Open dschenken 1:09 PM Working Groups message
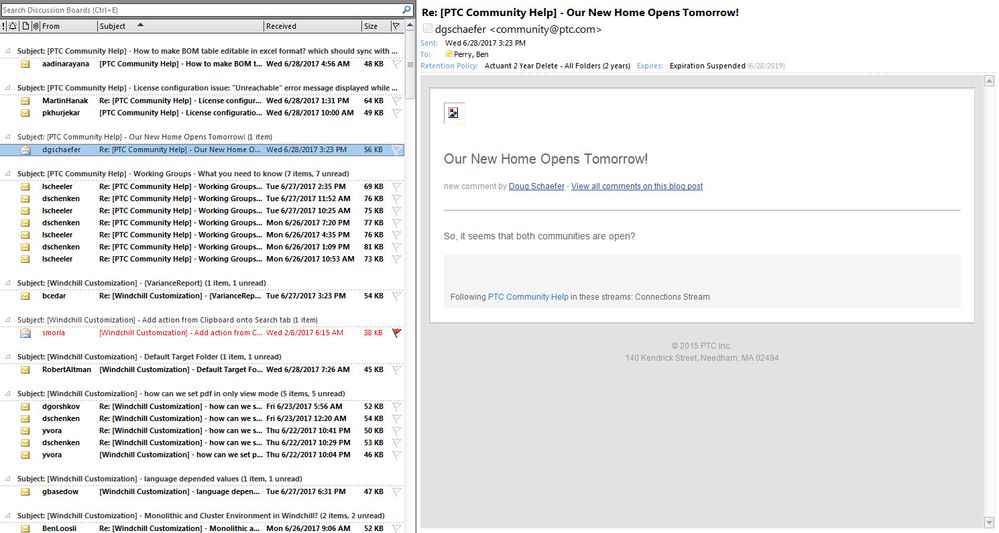The height and width of the screenshot is (533, 999). click(202, 247)
